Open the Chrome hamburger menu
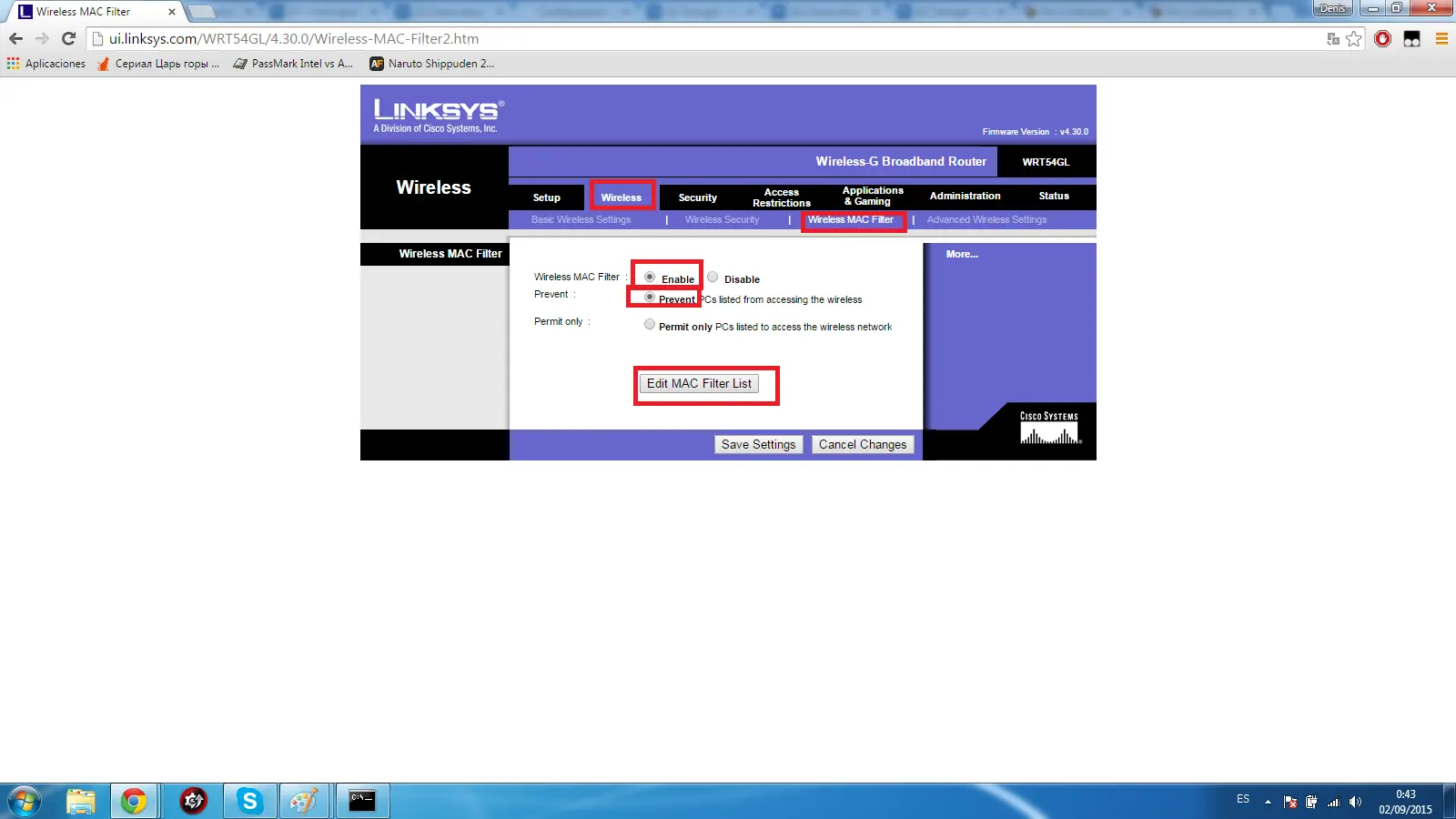1456x819 pixels. 1441,39
